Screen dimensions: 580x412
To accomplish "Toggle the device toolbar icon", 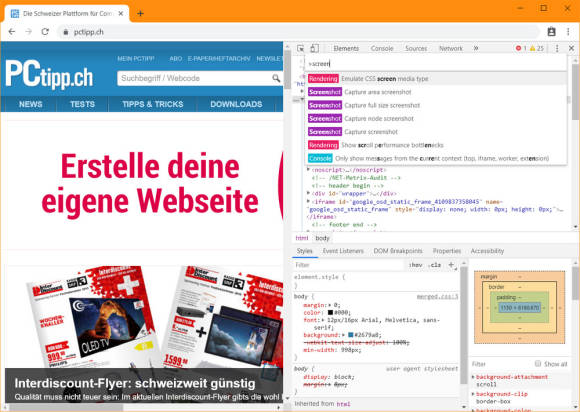I will coord(314,48).
